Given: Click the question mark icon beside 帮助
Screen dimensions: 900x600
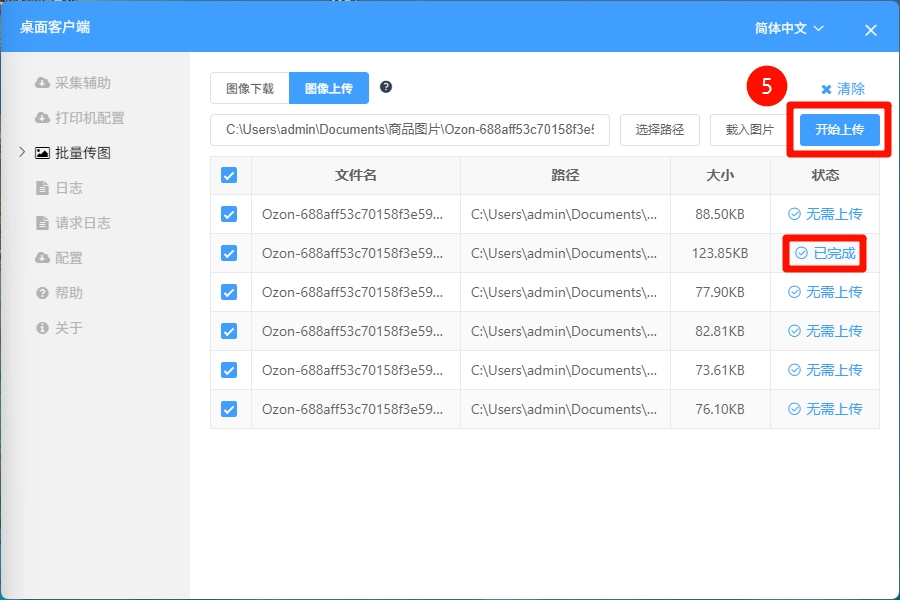Looking at the screenshot, I should coord(42,293).
